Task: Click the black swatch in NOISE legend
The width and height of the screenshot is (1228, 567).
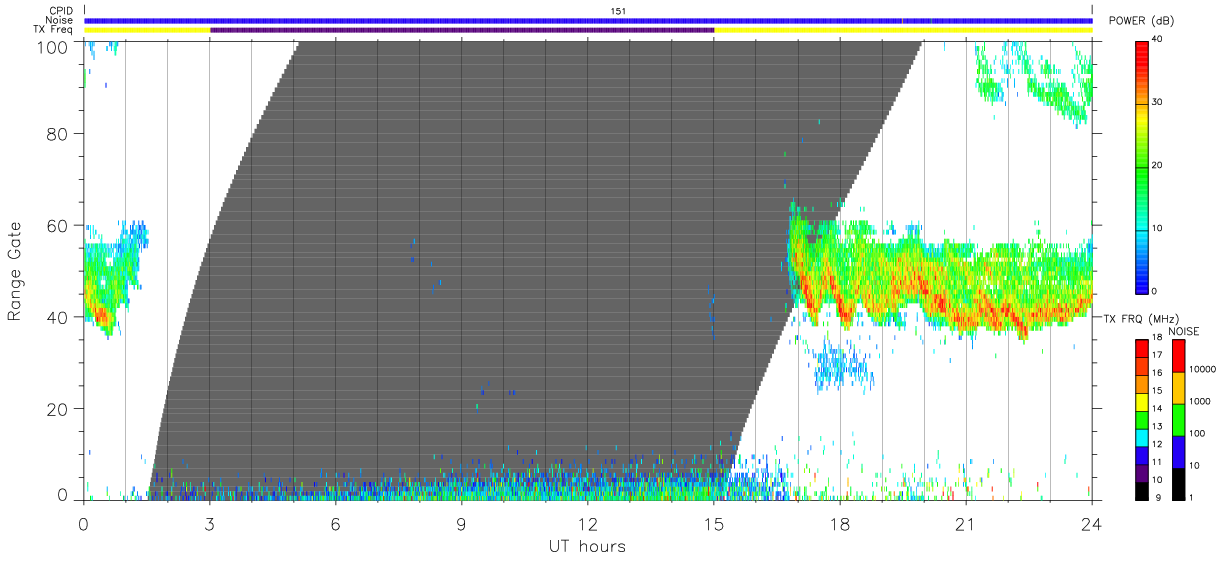Action: pyautogui.click(x=1178, y=484)
